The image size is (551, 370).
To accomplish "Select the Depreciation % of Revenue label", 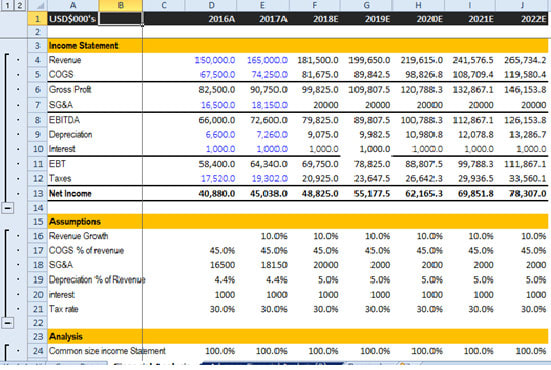I will click(97, 280).
